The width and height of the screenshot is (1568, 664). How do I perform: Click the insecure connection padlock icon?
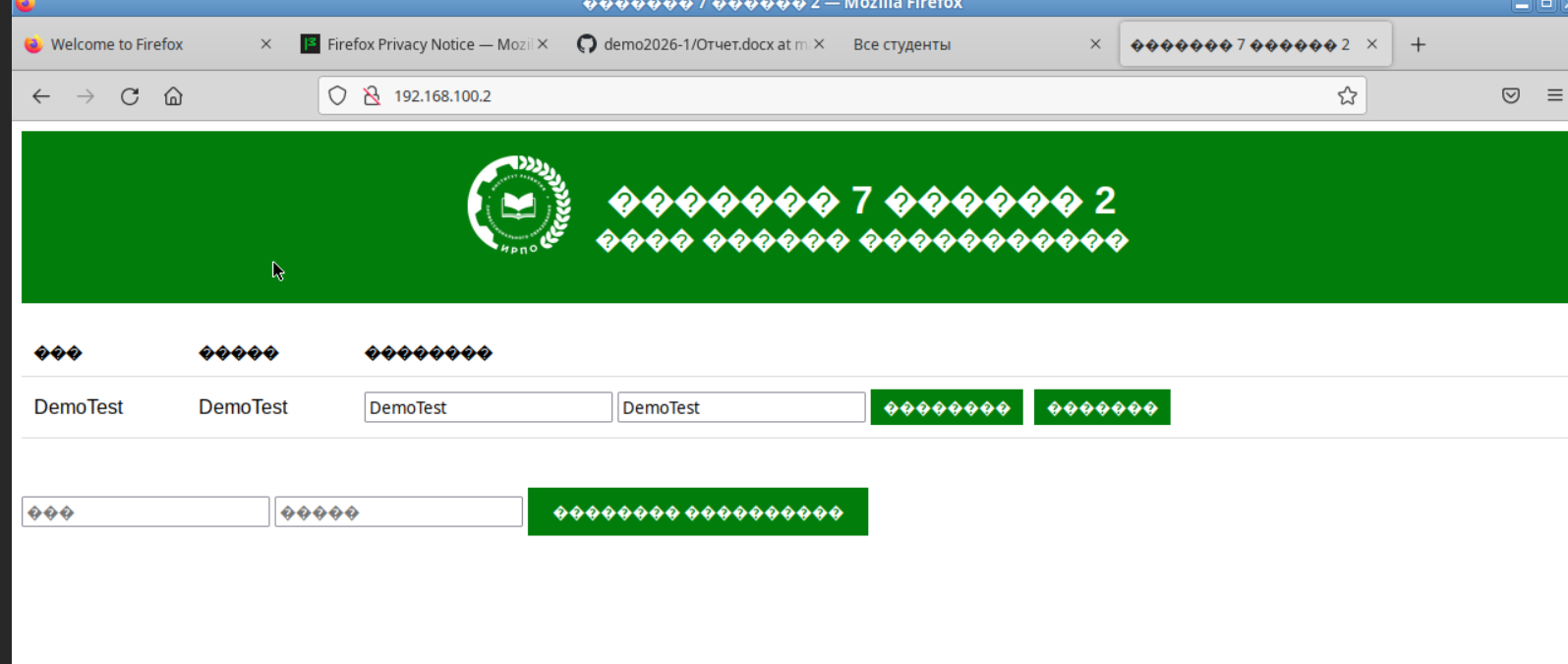coord(372,96)
